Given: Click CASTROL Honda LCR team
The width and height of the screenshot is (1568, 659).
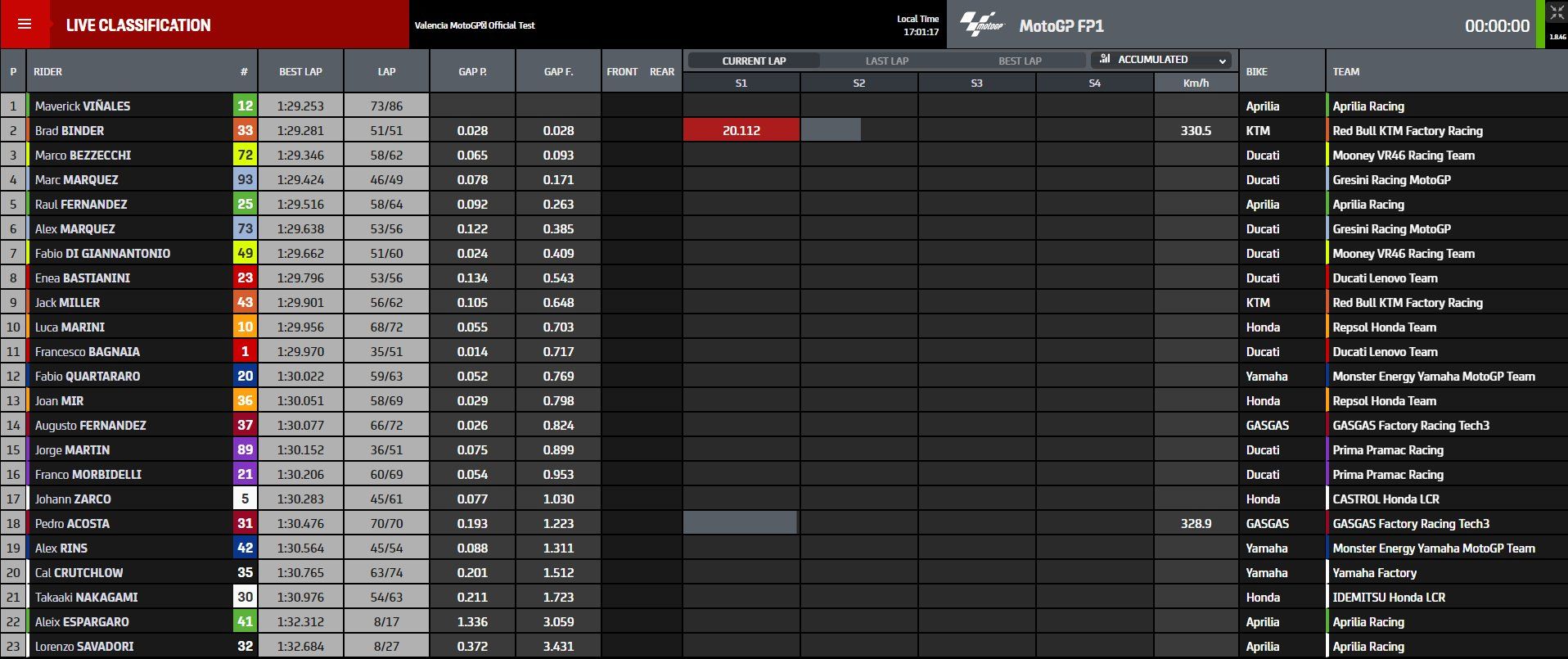Looking at the screenshot, I should (1386, 499).
